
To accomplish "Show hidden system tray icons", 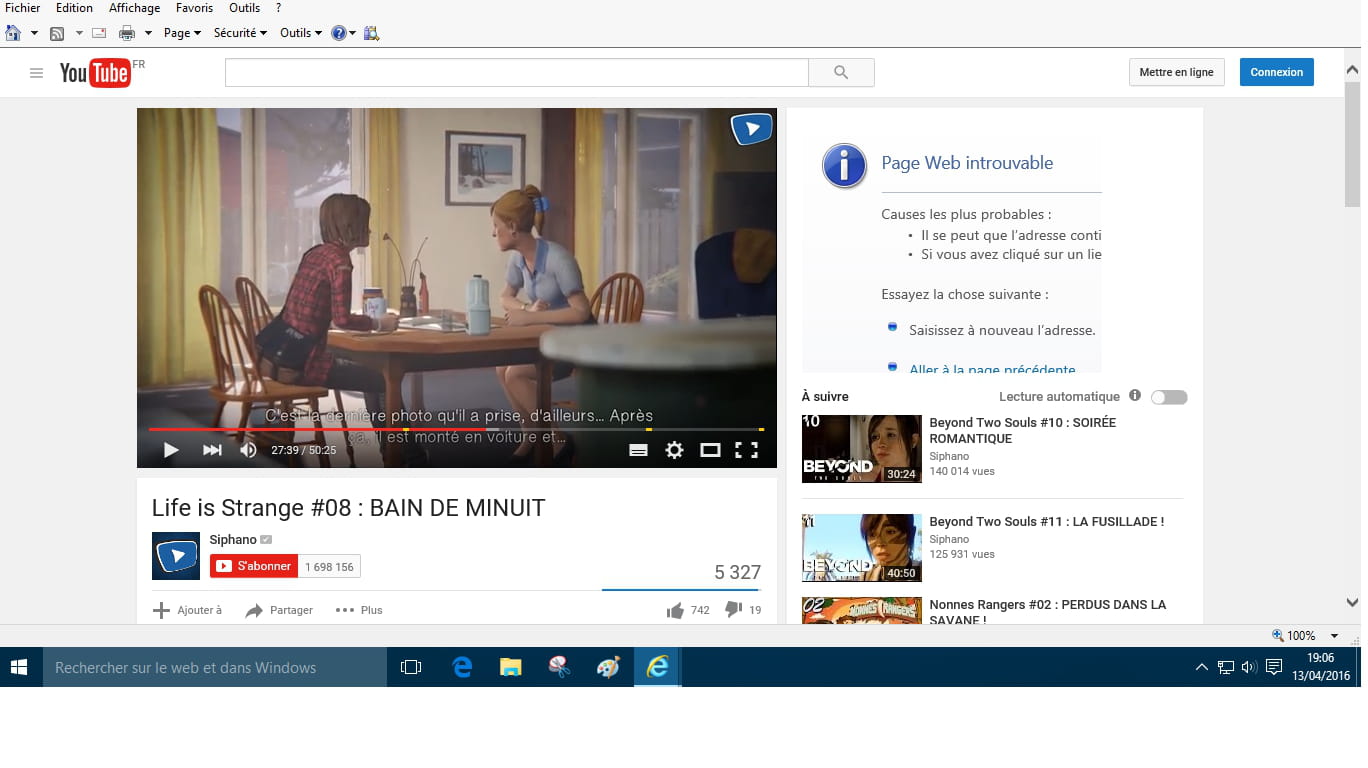I will 1202,667.
